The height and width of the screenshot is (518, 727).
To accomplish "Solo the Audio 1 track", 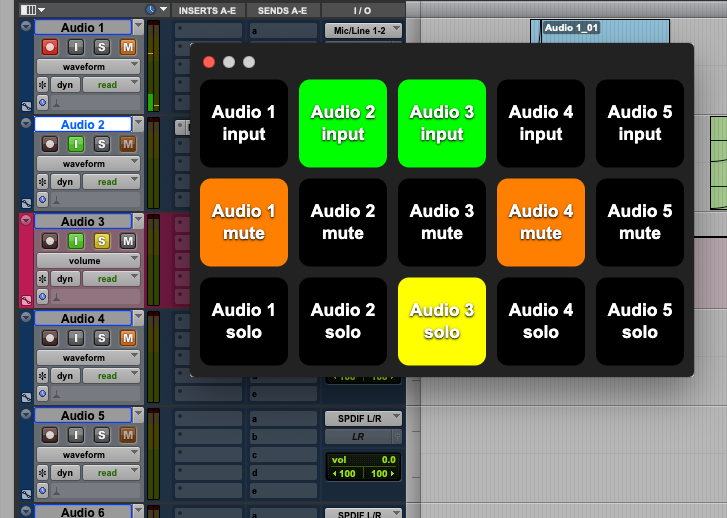I will (x=102, y=47).
